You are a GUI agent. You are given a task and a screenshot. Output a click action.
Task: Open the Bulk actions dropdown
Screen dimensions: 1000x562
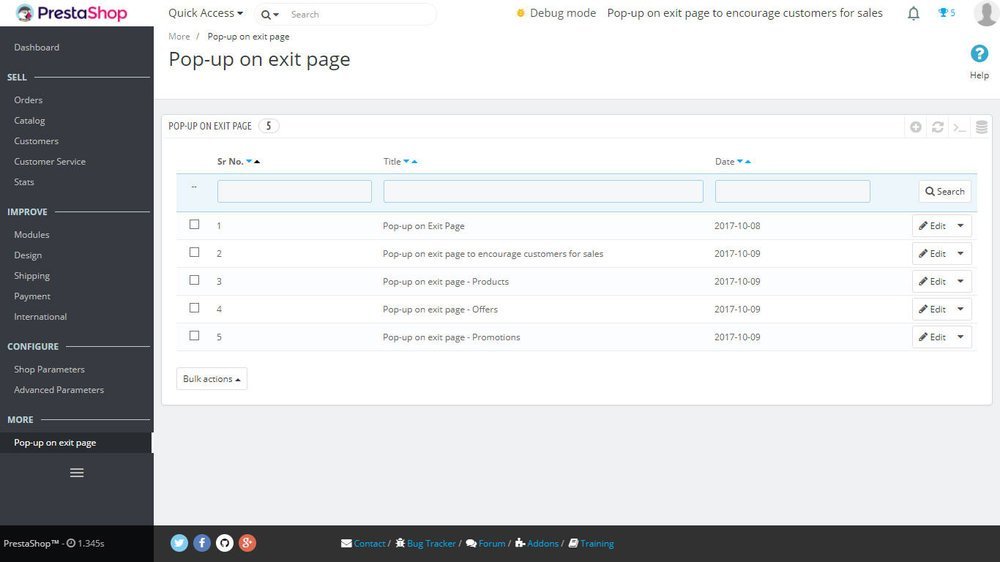click(212, 379)
